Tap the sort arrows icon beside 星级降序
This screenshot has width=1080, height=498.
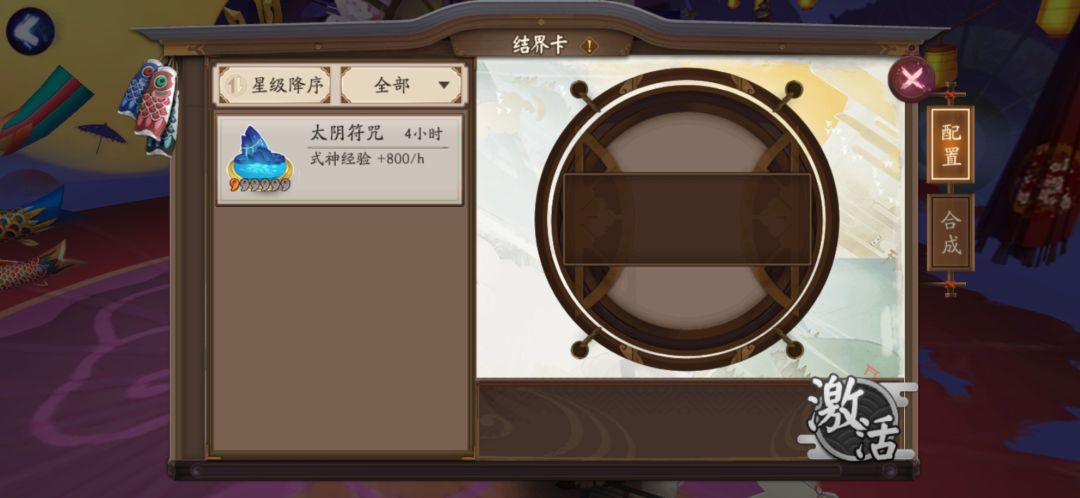click(236, 85)
